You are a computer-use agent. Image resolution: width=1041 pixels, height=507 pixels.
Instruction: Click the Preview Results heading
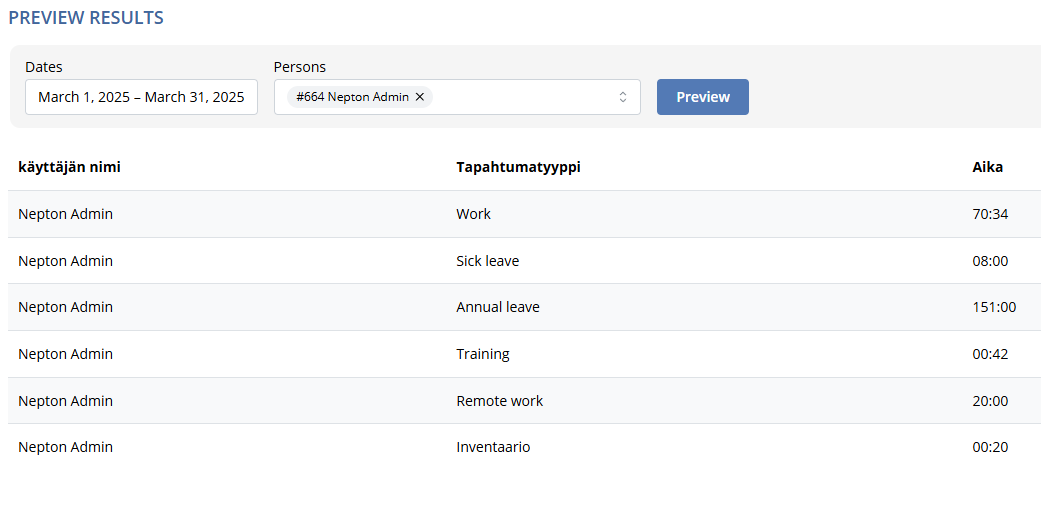[x=86, y=18]
